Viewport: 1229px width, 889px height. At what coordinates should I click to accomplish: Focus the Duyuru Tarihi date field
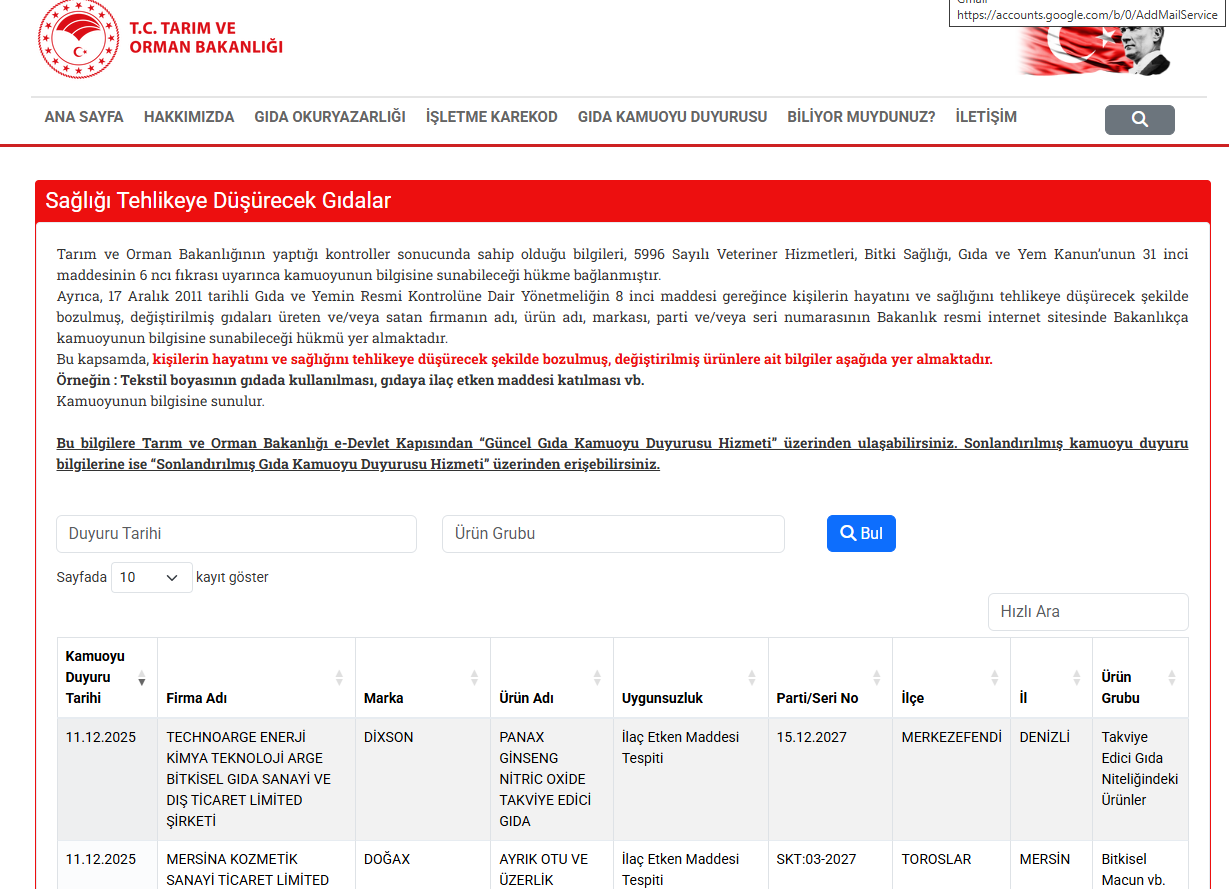(x=236, y=534)
